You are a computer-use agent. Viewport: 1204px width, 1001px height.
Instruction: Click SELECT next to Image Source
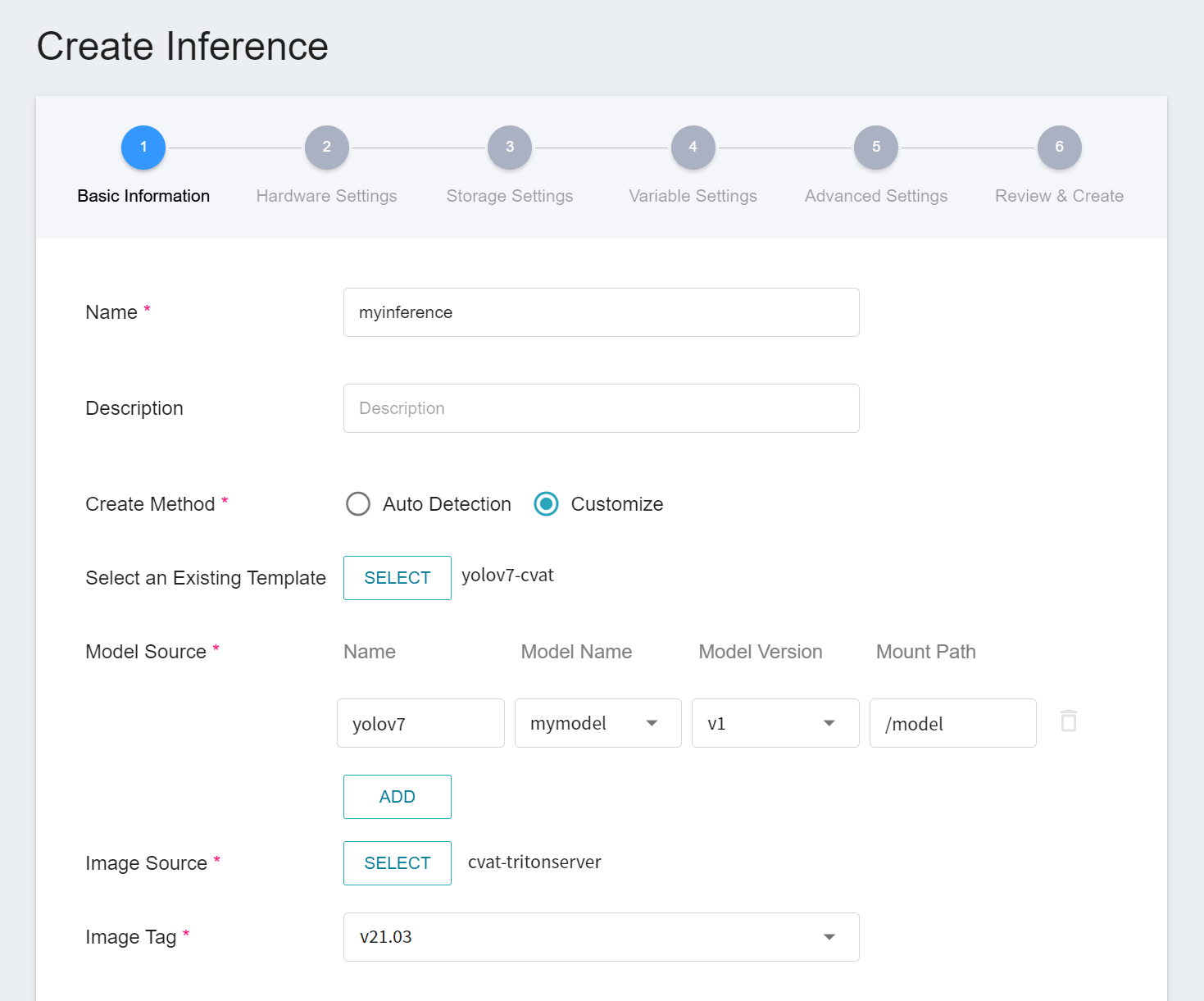pyautogui.click(x=398, y=863)
